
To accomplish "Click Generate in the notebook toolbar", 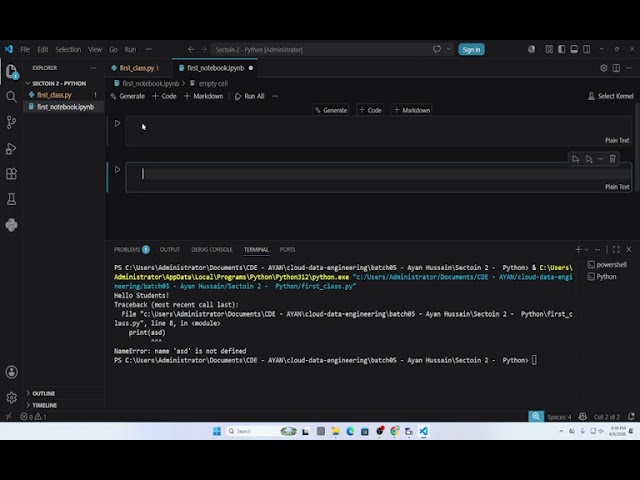I will (128, 96).
